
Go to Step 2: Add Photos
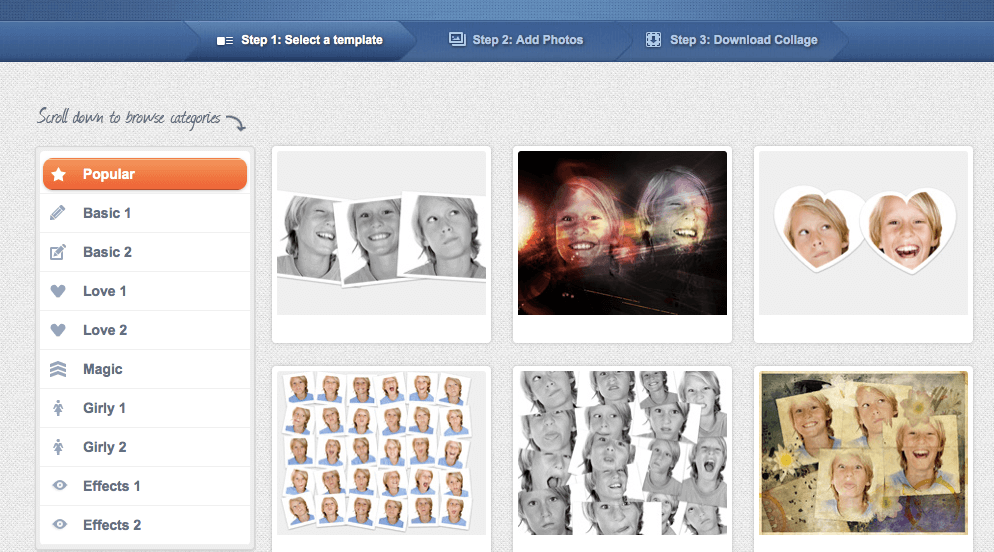[x=517, y=40]
